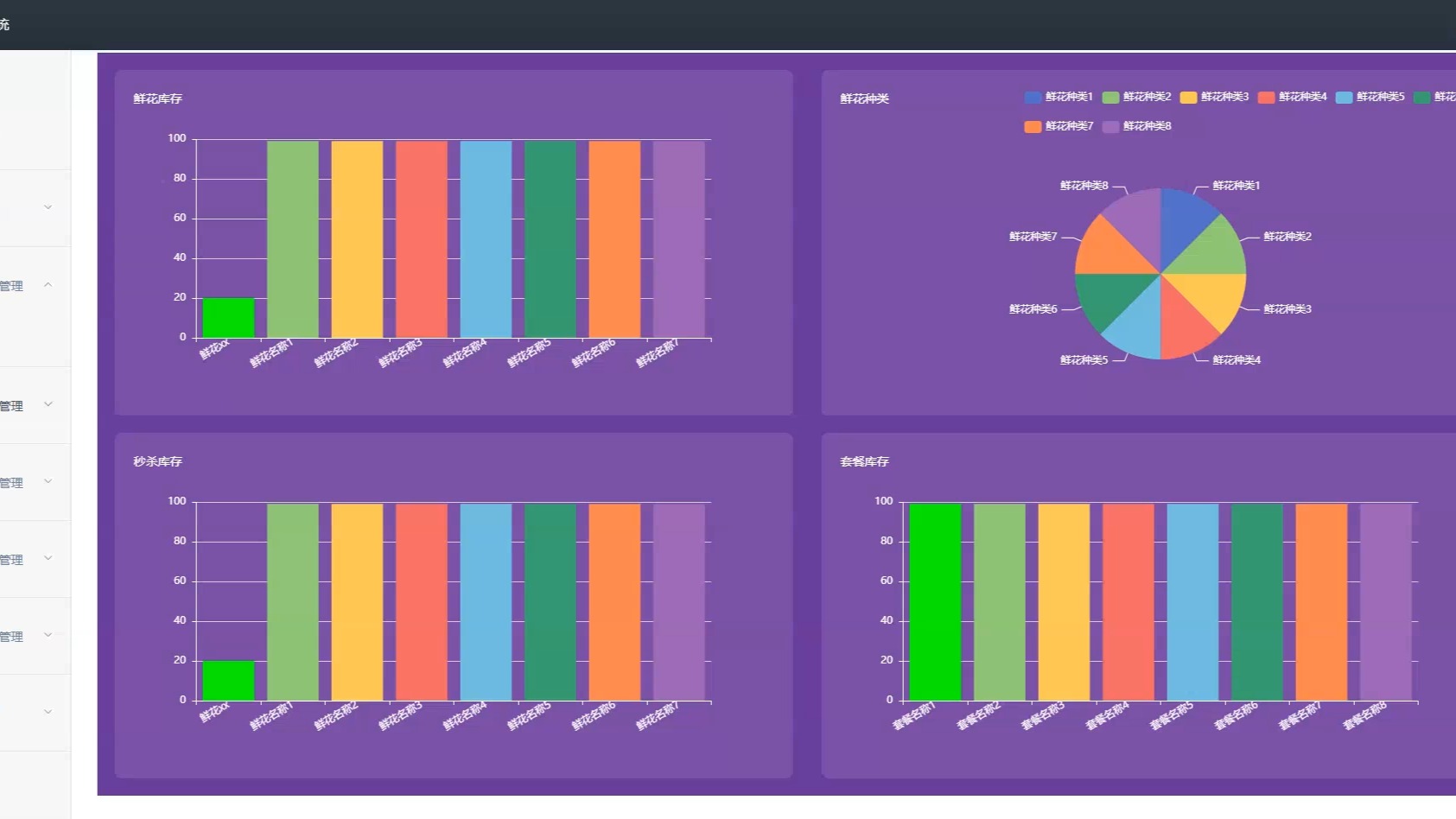Click the 鲜花名称3 bar in 鲜花库存 chart
1456x819 pixels.
(422, 239)
